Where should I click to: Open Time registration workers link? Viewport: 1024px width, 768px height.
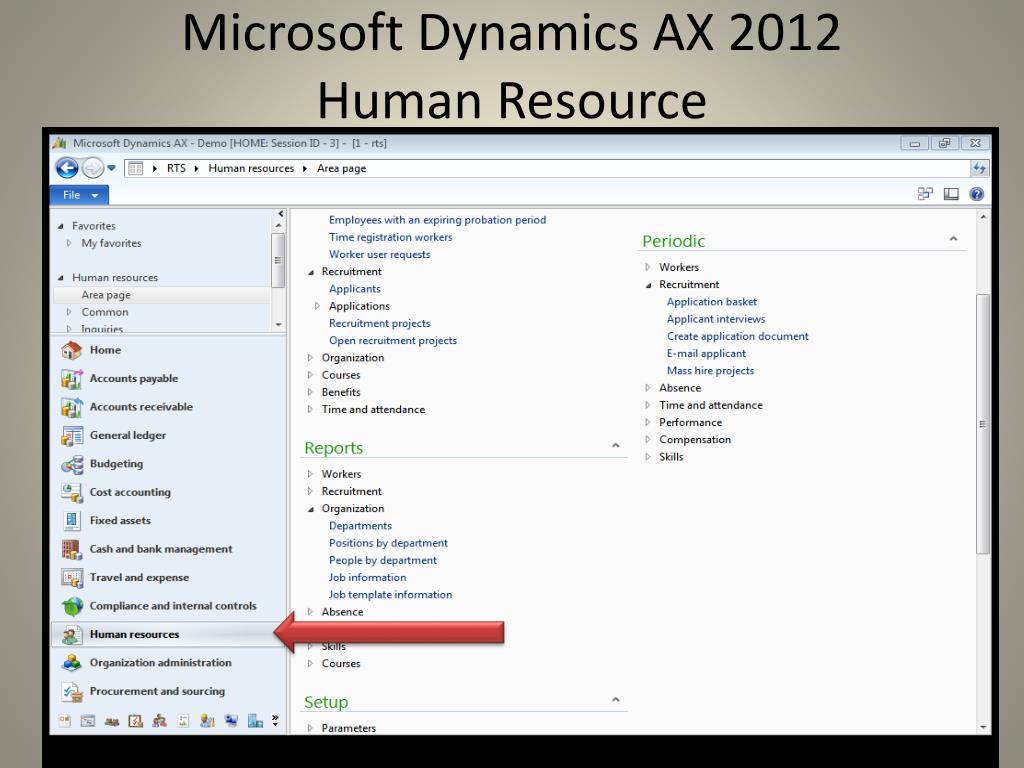[391, 237]
